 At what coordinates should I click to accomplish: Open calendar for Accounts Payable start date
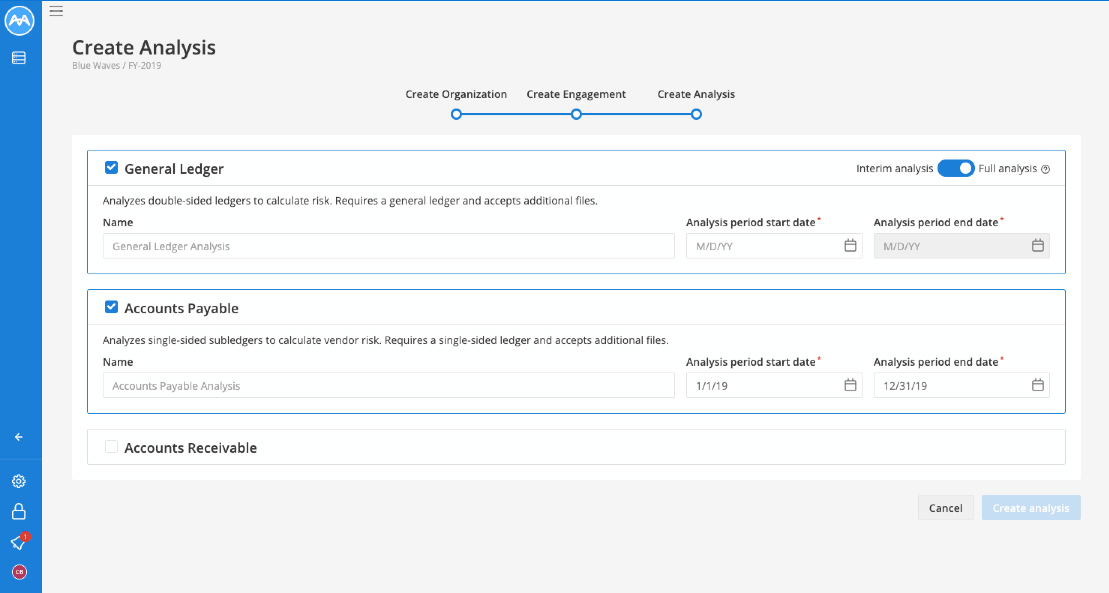[850, 385]
